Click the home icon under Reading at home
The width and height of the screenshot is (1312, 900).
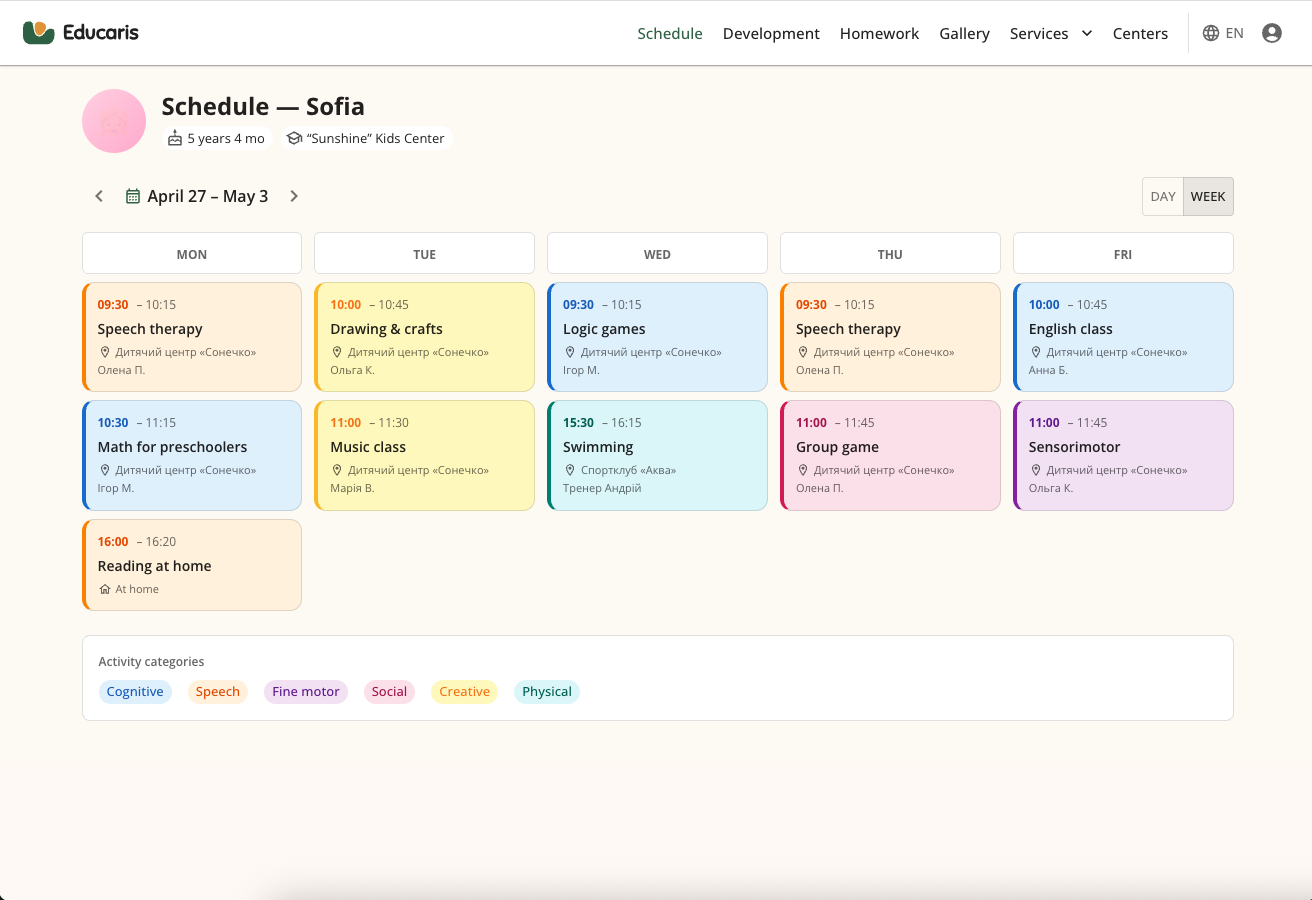click(x=105, y=589)
